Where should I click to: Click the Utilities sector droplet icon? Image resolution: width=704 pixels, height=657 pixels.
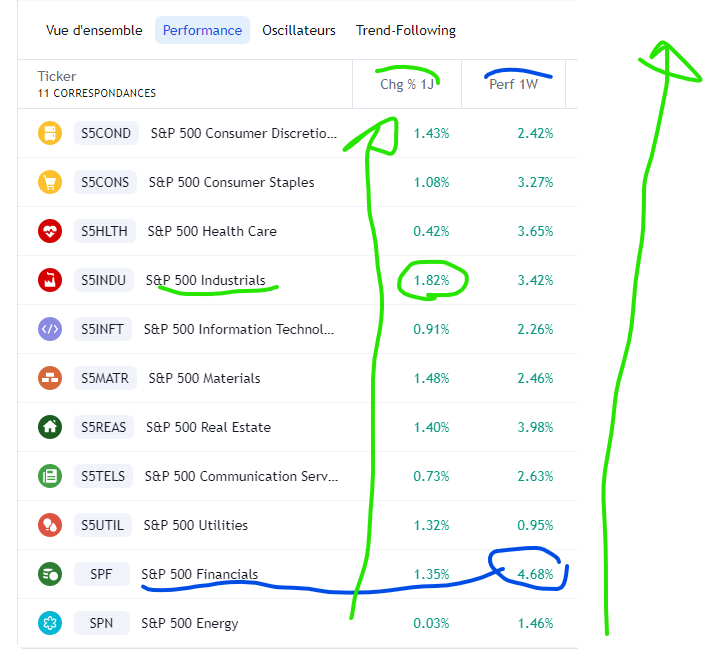[x=50, y=525]
